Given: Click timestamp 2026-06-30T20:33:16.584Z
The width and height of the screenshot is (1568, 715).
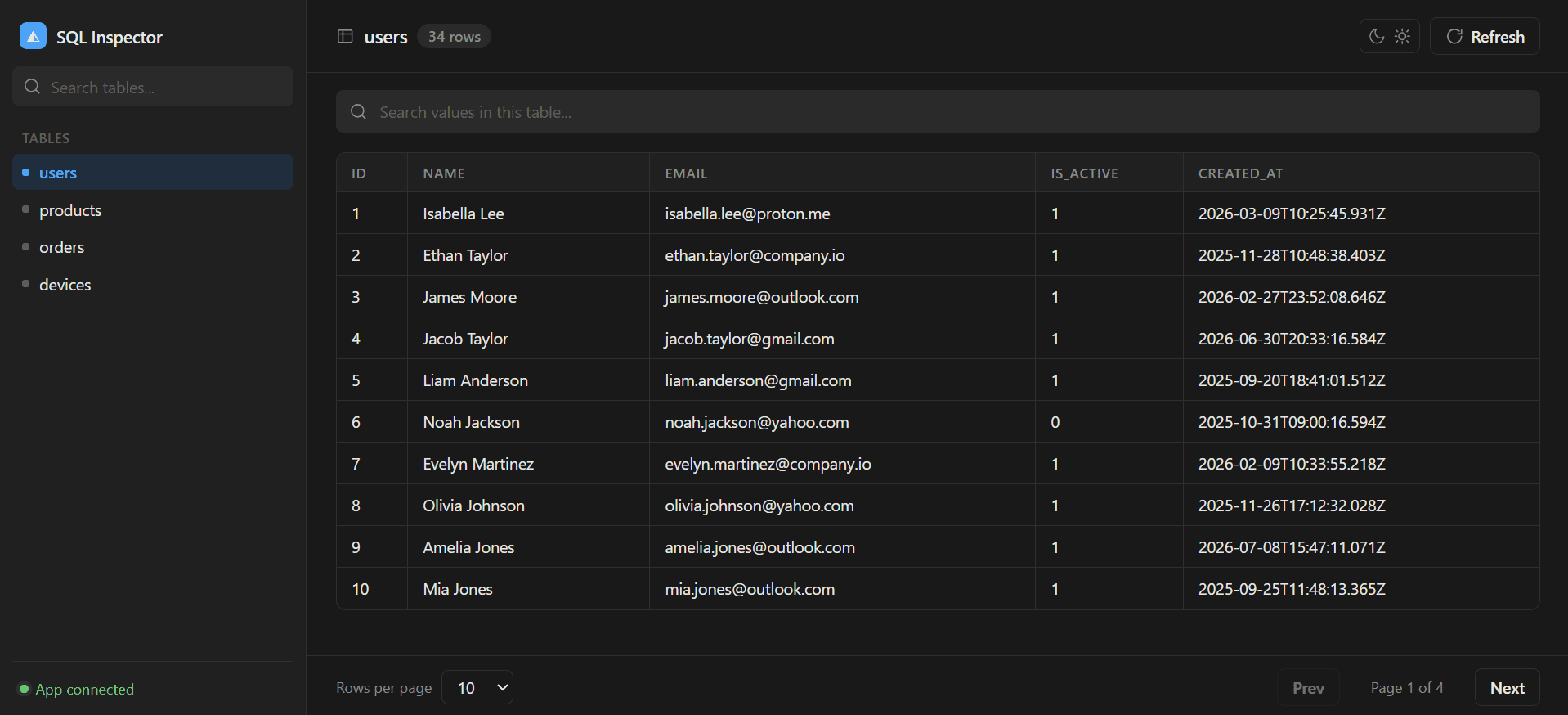Looking at the screenshot, I should click(1292, 339).
